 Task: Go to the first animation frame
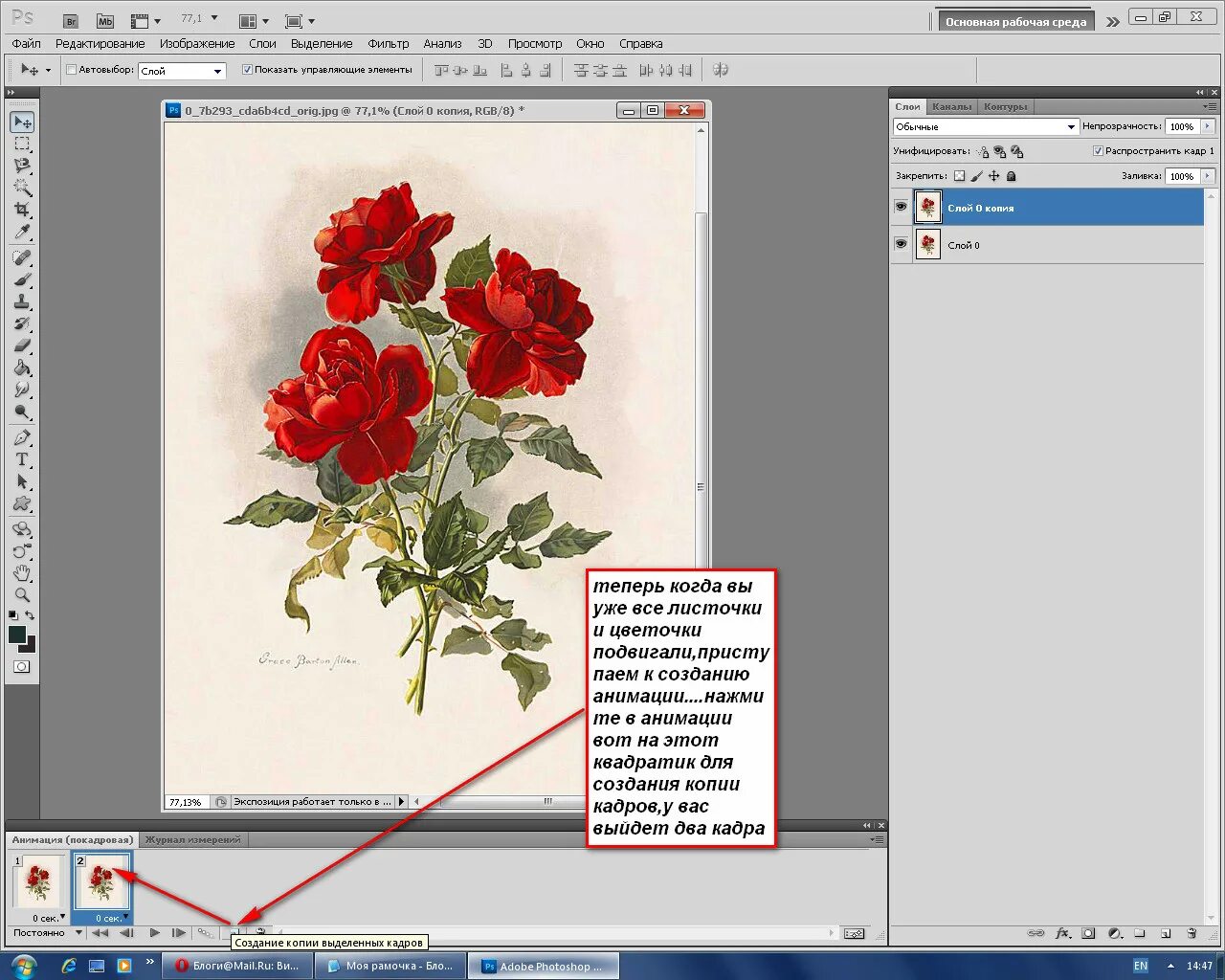(100, 933)
